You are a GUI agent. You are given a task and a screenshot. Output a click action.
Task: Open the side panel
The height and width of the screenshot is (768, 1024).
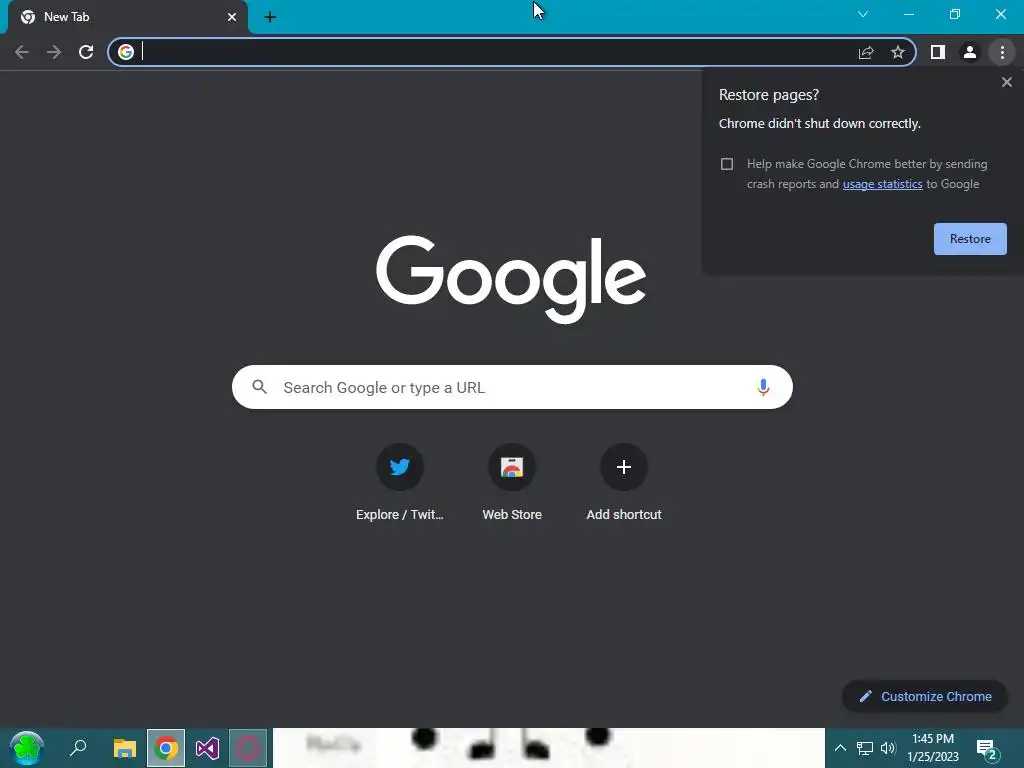click(938, 52)
